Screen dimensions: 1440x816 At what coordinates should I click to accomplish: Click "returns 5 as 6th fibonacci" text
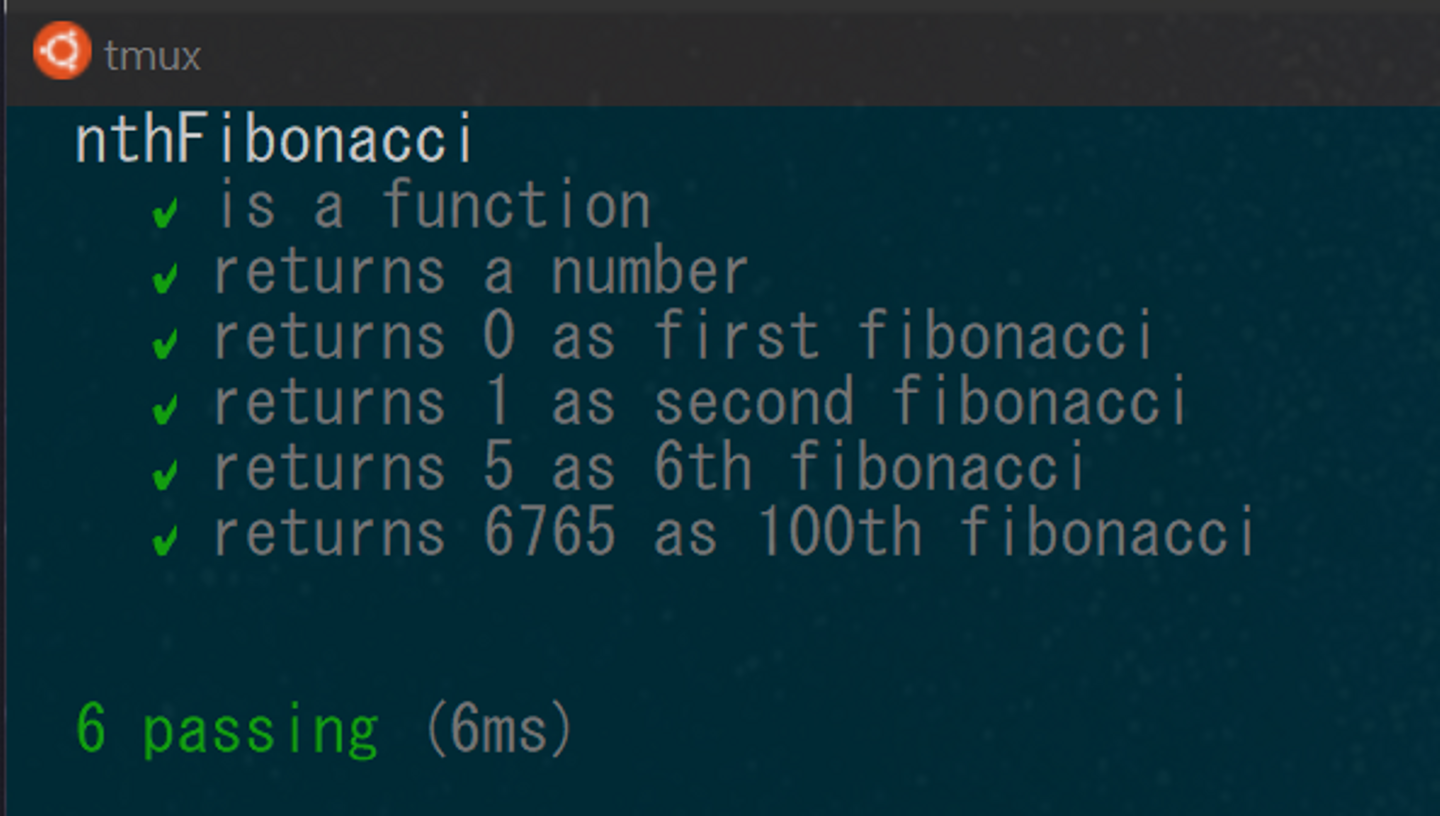(x=650, y=468)
